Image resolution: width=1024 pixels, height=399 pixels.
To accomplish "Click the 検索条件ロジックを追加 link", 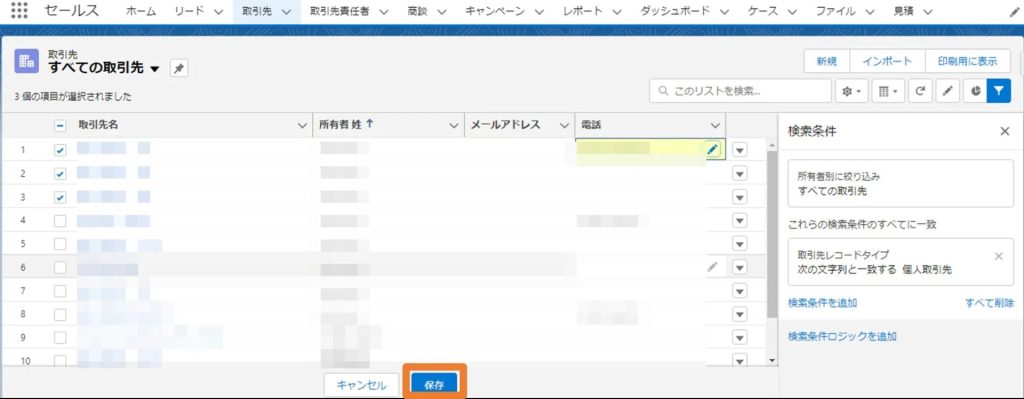I will pos(842,336).
